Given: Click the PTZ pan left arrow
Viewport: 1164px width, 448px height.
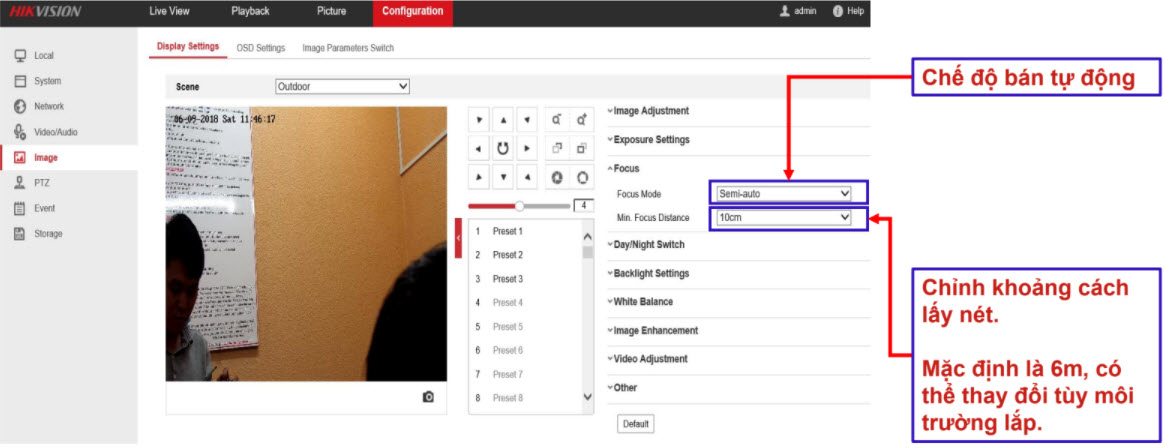Looking at the screenshot, I should click(480, 149).
